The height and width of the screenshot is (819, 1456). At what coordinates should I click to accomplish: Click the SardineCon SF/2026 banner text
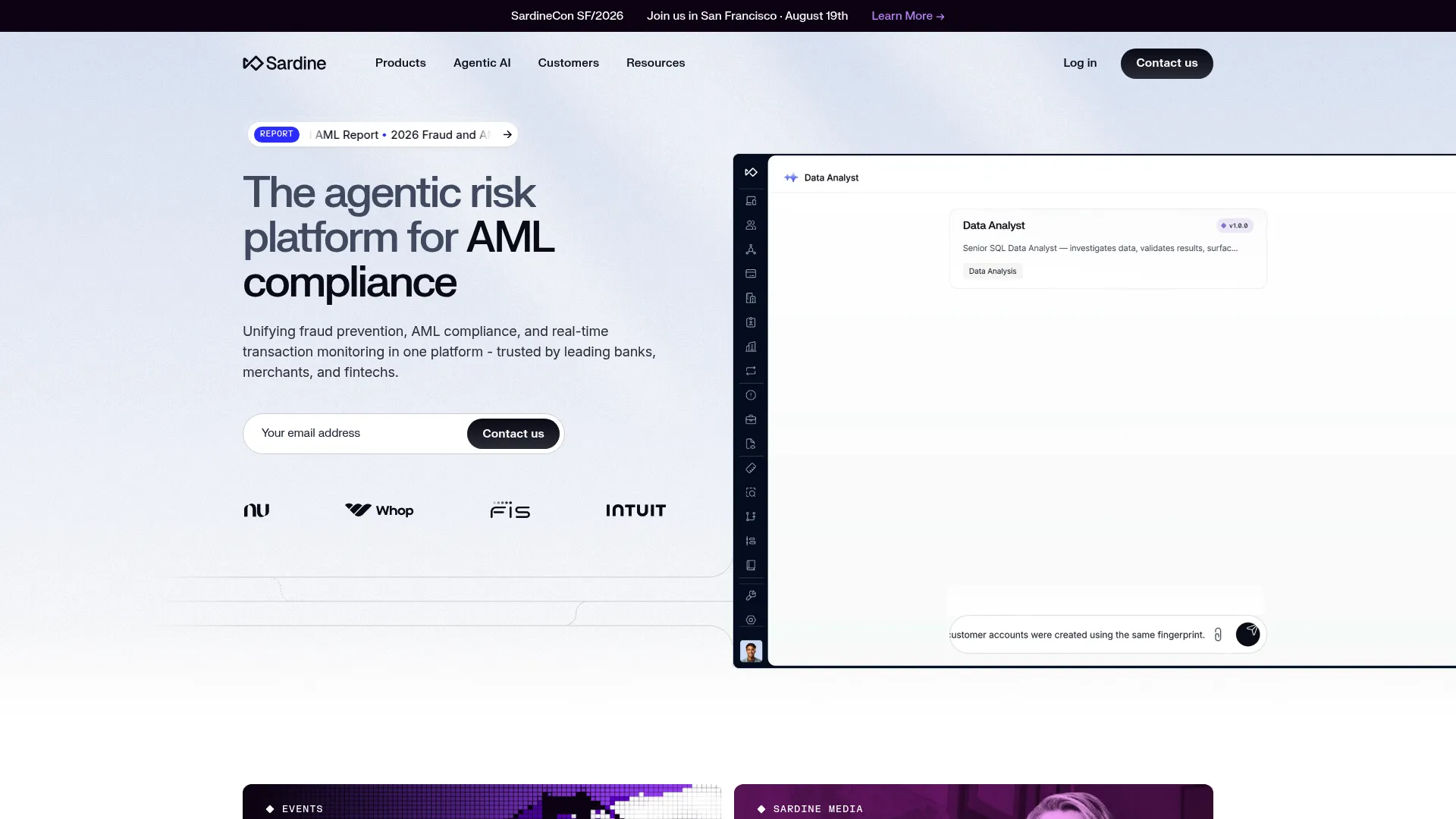(x=567, y=16)
